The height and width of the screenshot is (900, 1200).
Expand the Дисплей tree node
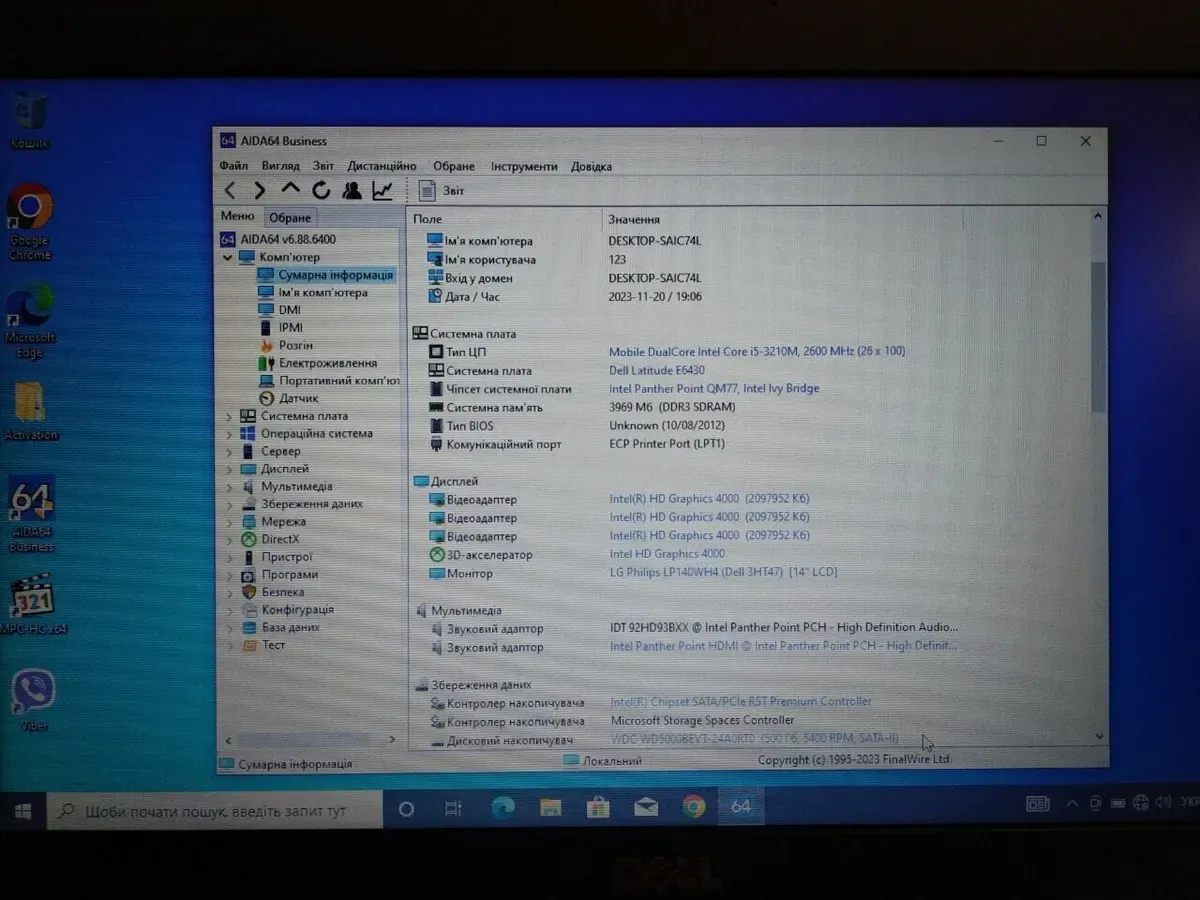point(229,469)
